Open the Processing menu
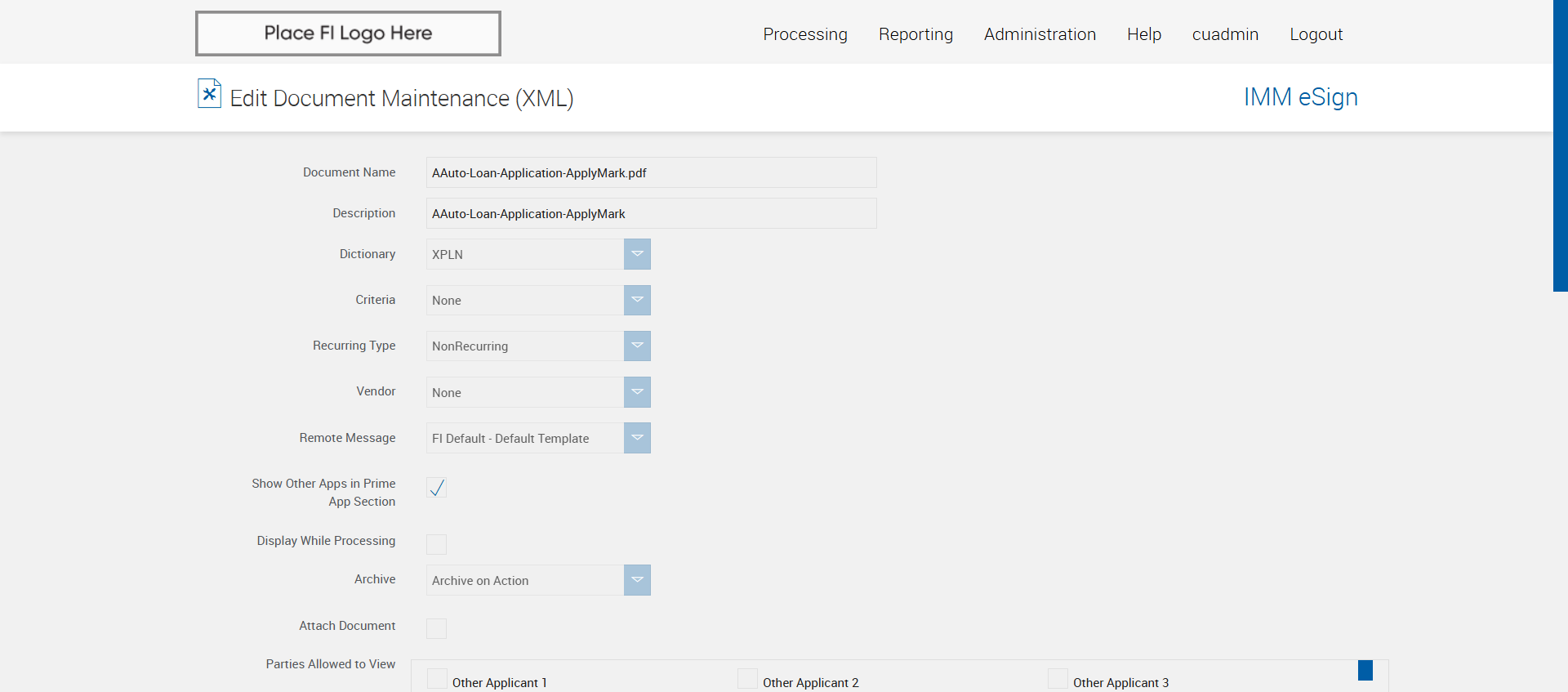This screenshot has width=1568, height=692. coord(805,34)
